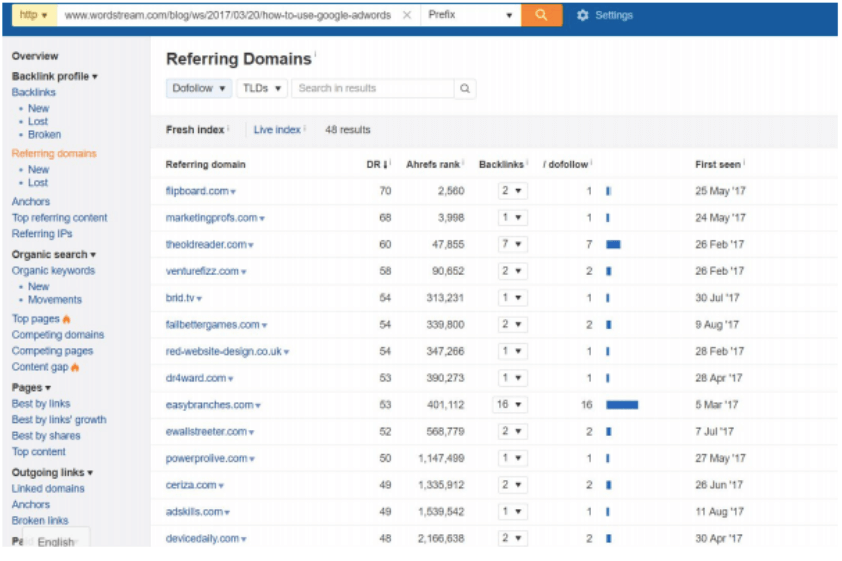Image resolution: width=842 pixels, height=561 pixels.
Task: Select the Fresh index tab
Action: [x=195, y=130]
